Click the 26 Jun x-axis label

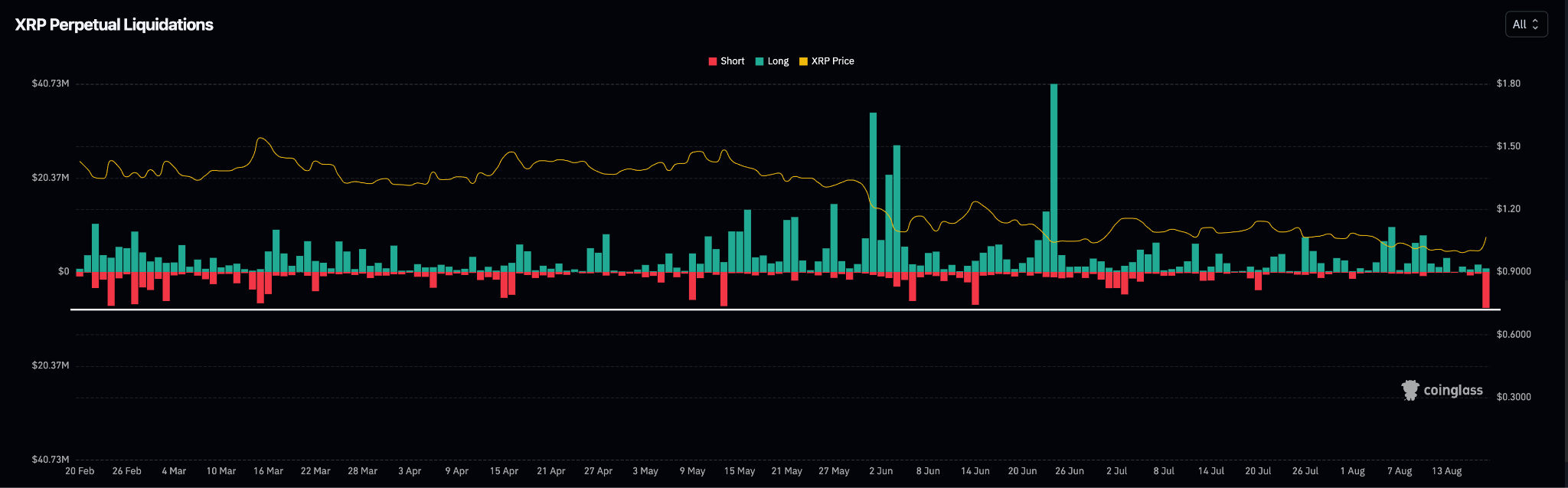pyautogui.click(x=1070, y=471)
